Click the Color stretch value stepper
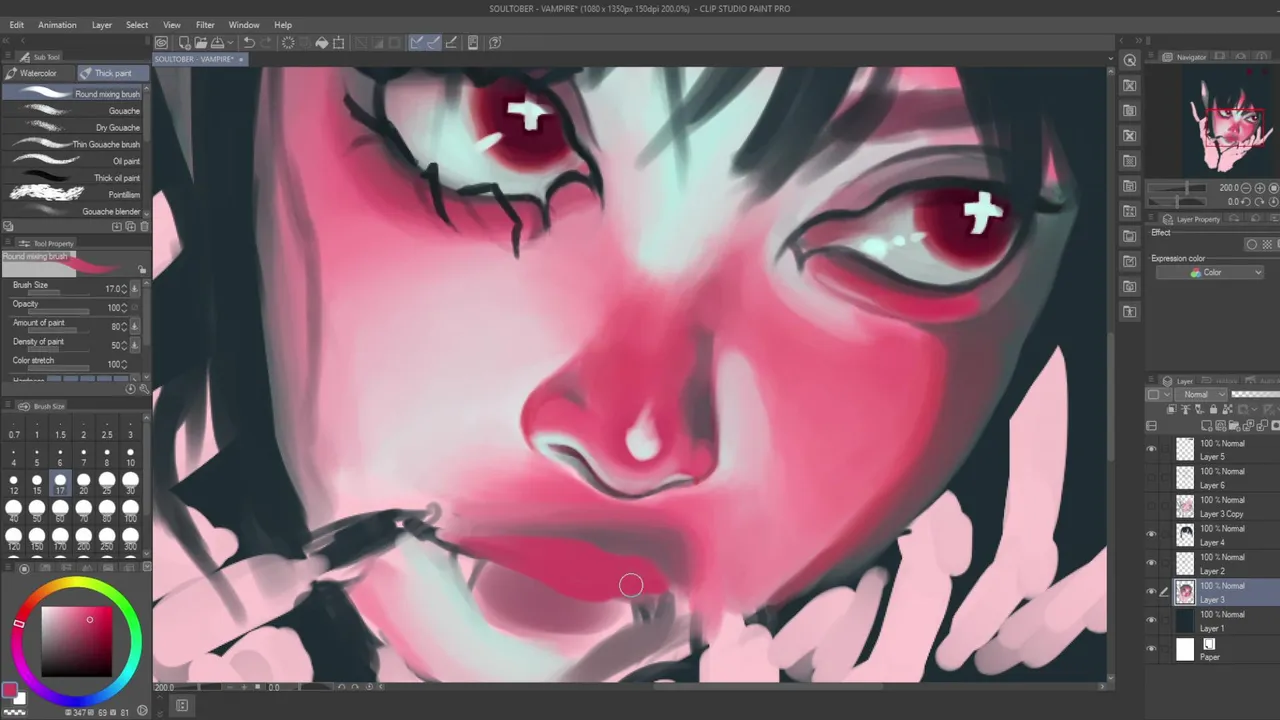Viewport: 1280px width, 720px height. click(124, 364)
